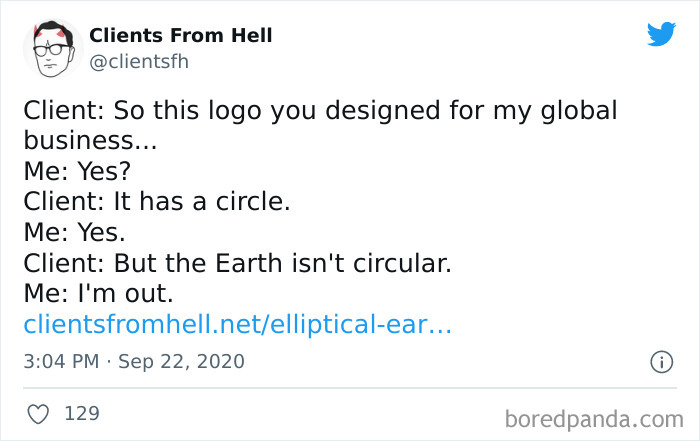Click the line 'Me: Yes?'
The image size is (700, 441).
click(77, 170)
